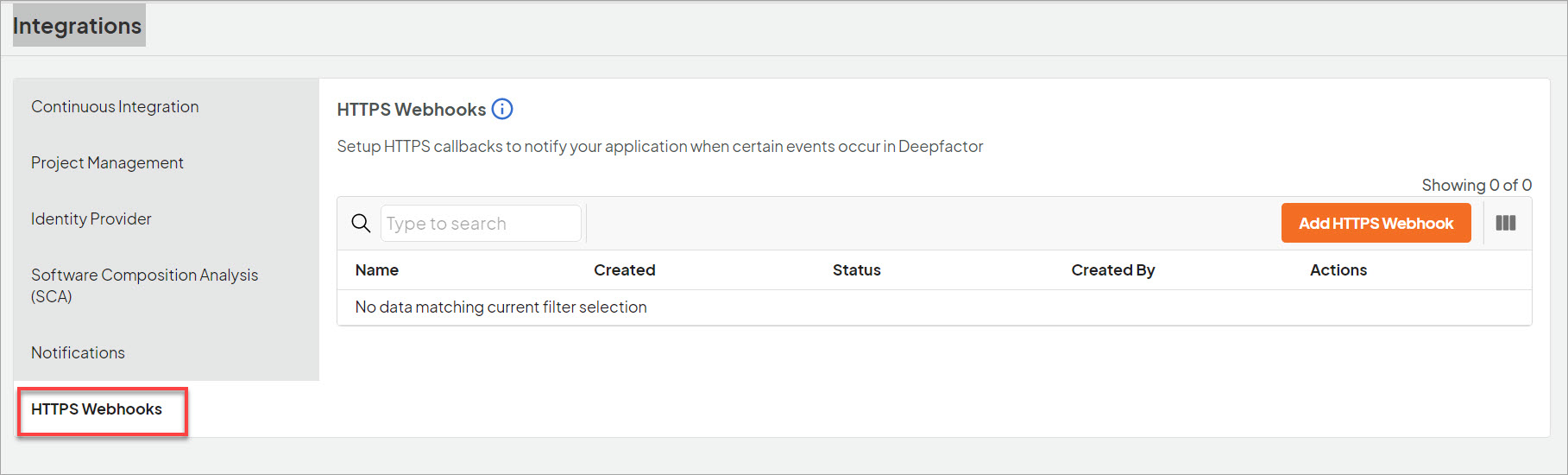Click the 'Showing 0 of 0' counter
Screen dimensions: 1568x475
(x=1477, y=185)
